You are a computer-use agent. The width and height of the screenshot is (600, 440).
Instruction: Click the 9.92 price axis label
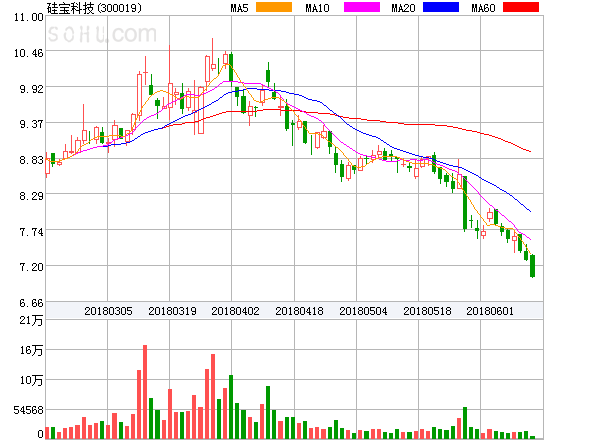pyautogui.click(x=31, y=89)
